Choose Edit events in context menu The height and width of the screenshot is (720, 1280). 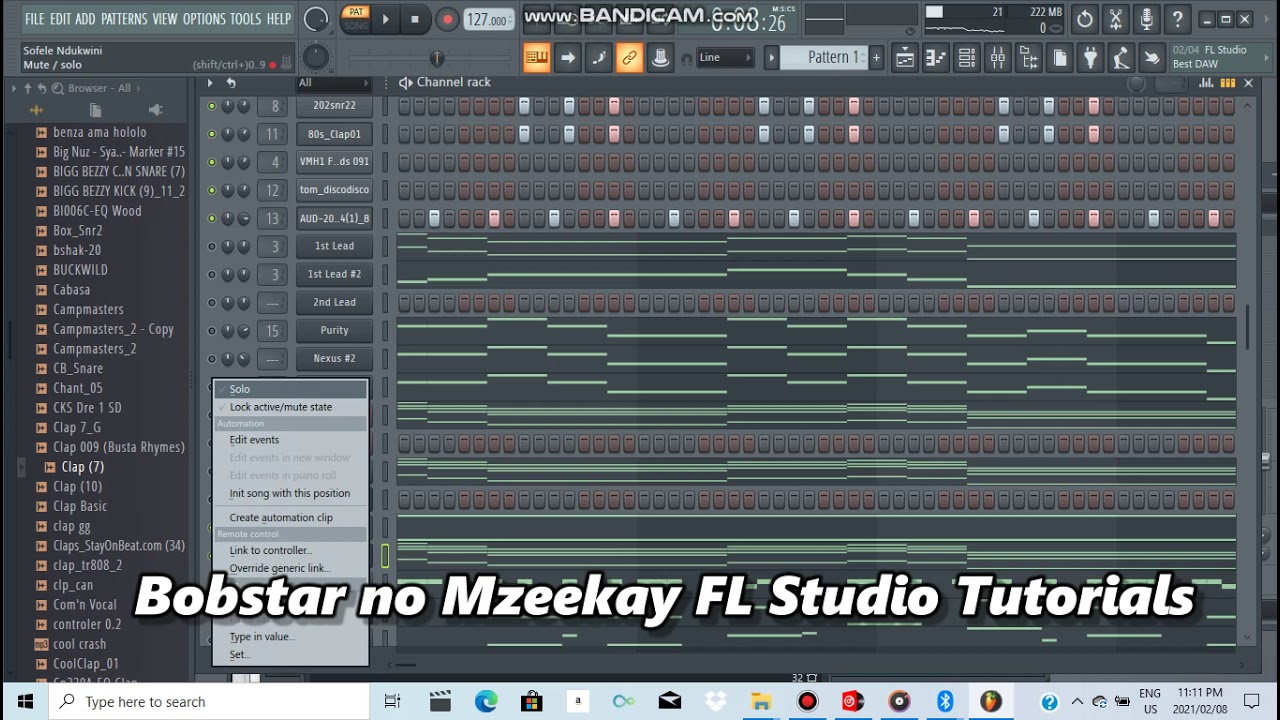click(x=291, y=440)
